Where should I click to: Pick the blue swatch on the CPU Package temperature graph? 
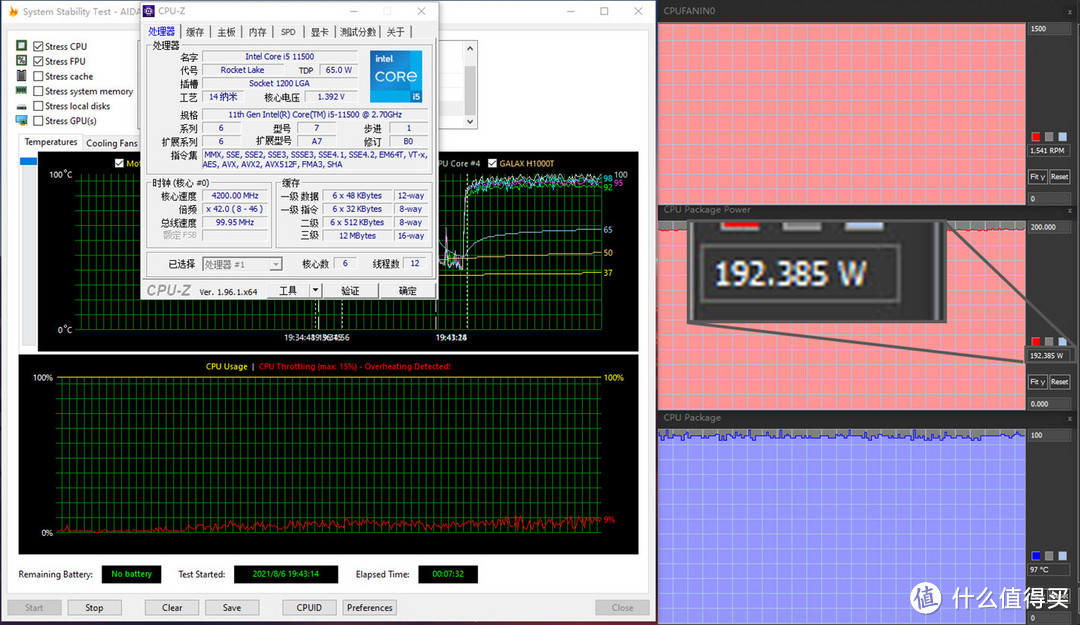(1036, 555)
